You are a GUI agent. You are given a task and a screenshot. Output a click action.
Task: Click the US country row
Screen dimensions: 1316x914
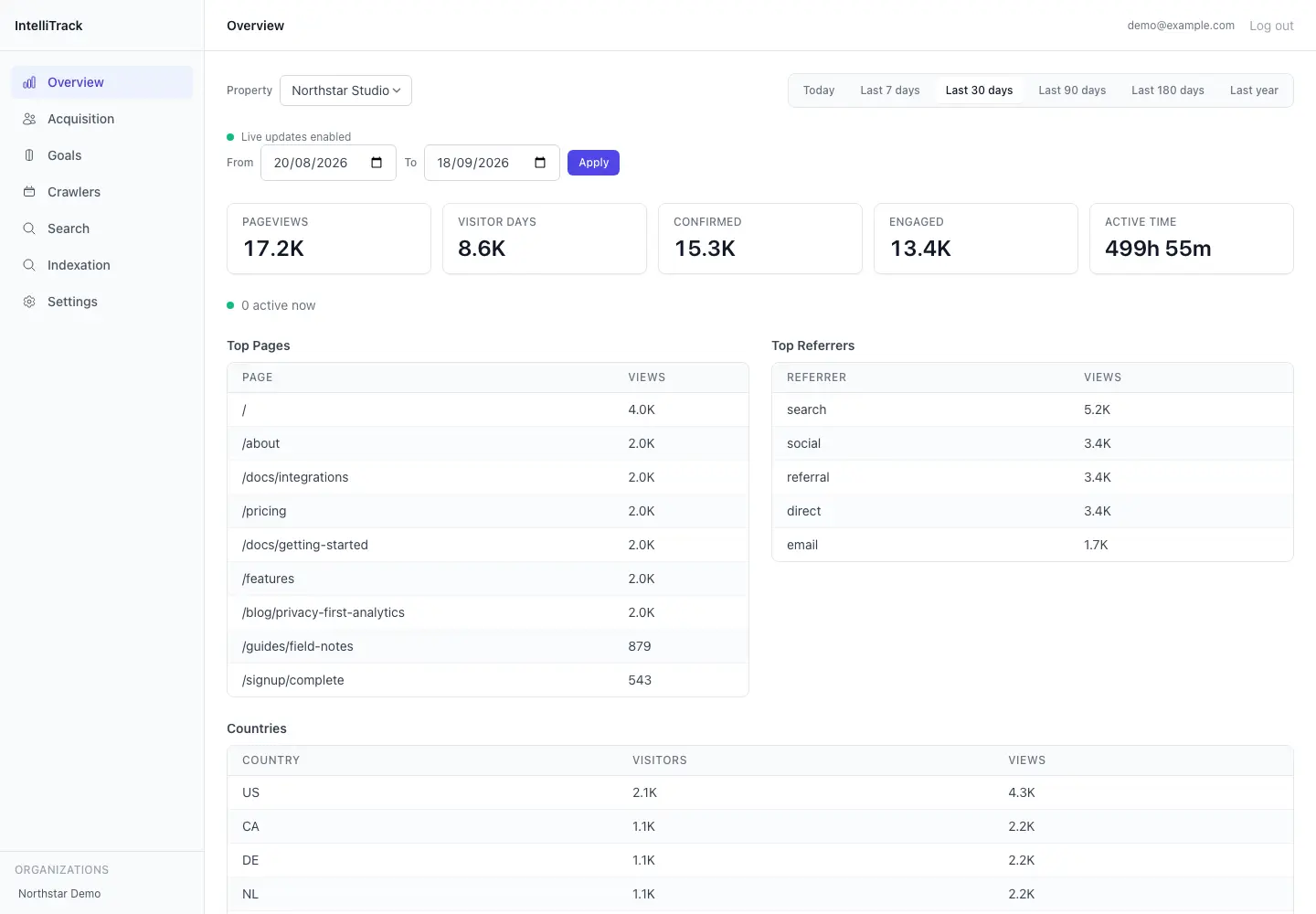[760, 792]
